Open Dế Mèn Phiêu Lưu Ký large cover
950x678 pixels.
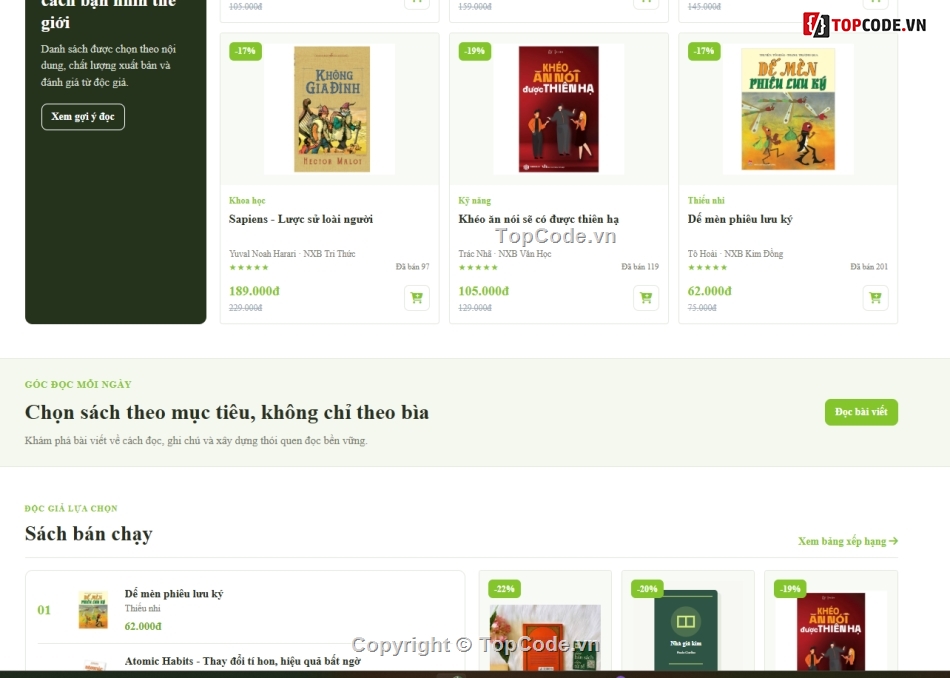[x=788, y=109]
